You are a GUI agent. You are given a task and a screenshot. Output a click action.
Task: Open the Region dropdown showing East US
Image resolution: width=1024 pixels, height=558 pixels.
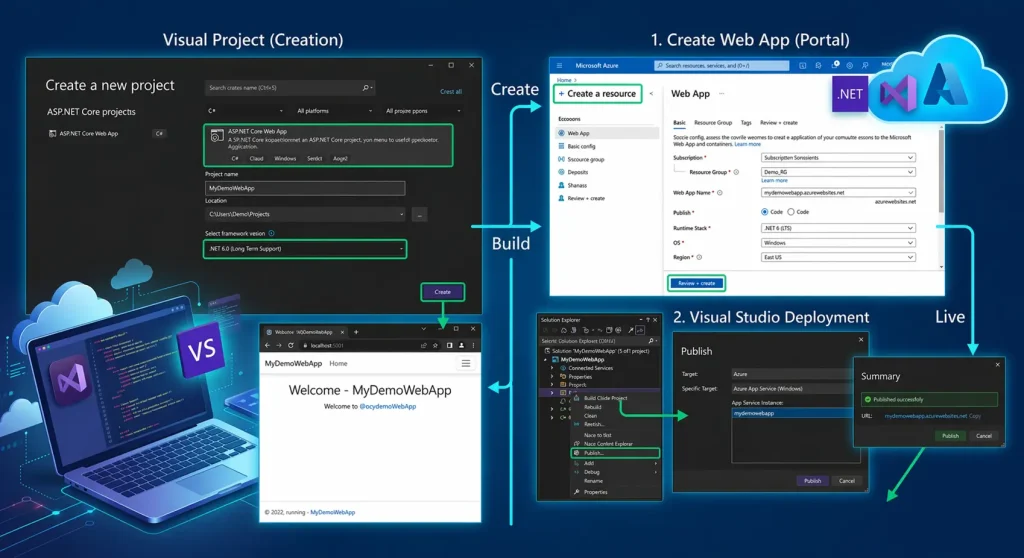838,257
